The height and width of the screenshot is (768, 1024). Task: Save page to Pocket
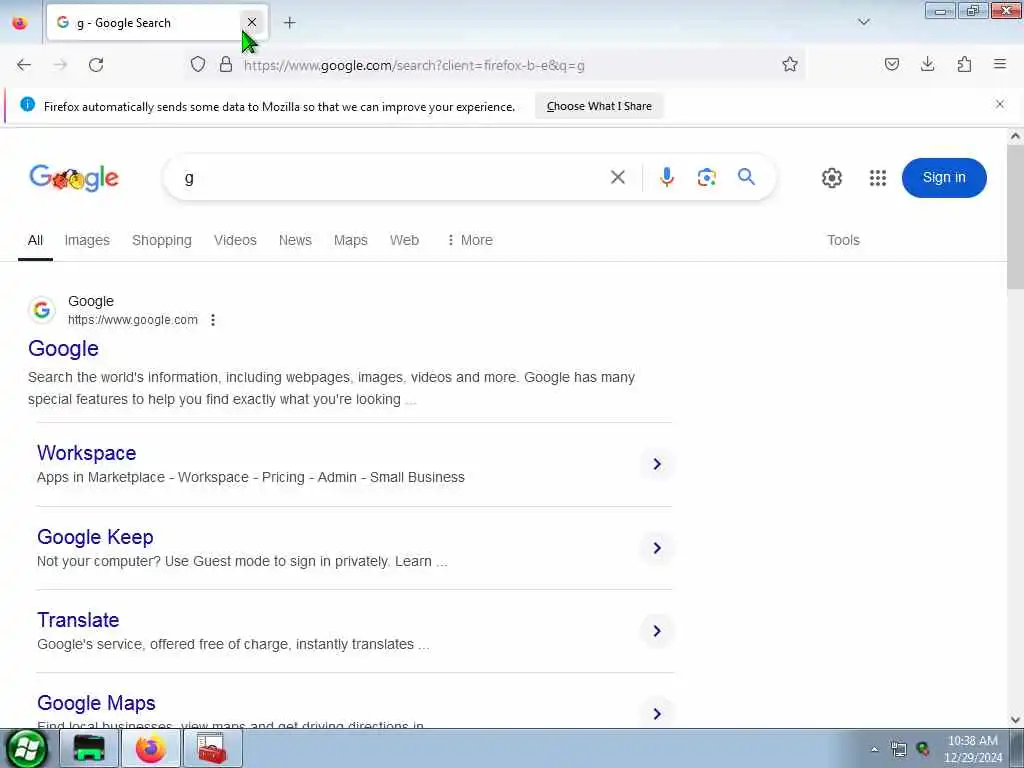[x=891, y=64]
